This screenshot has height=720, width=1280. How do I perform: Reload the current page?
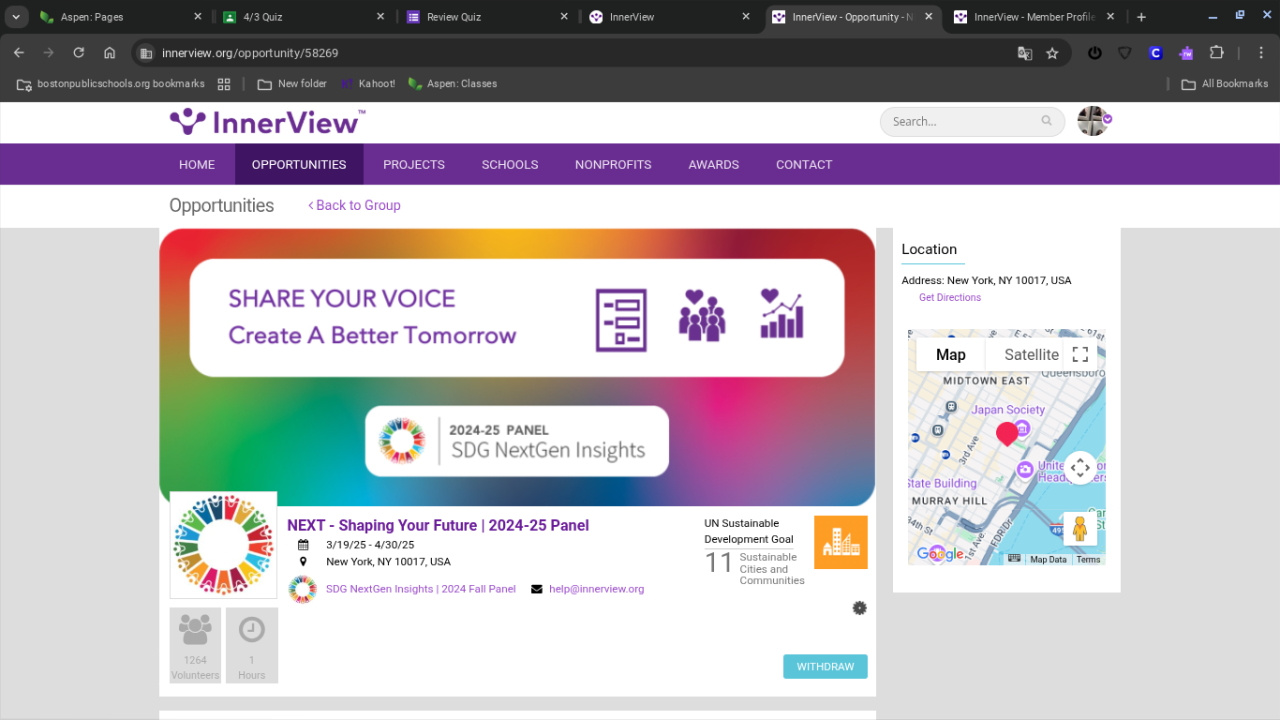[x=79, y=53]
